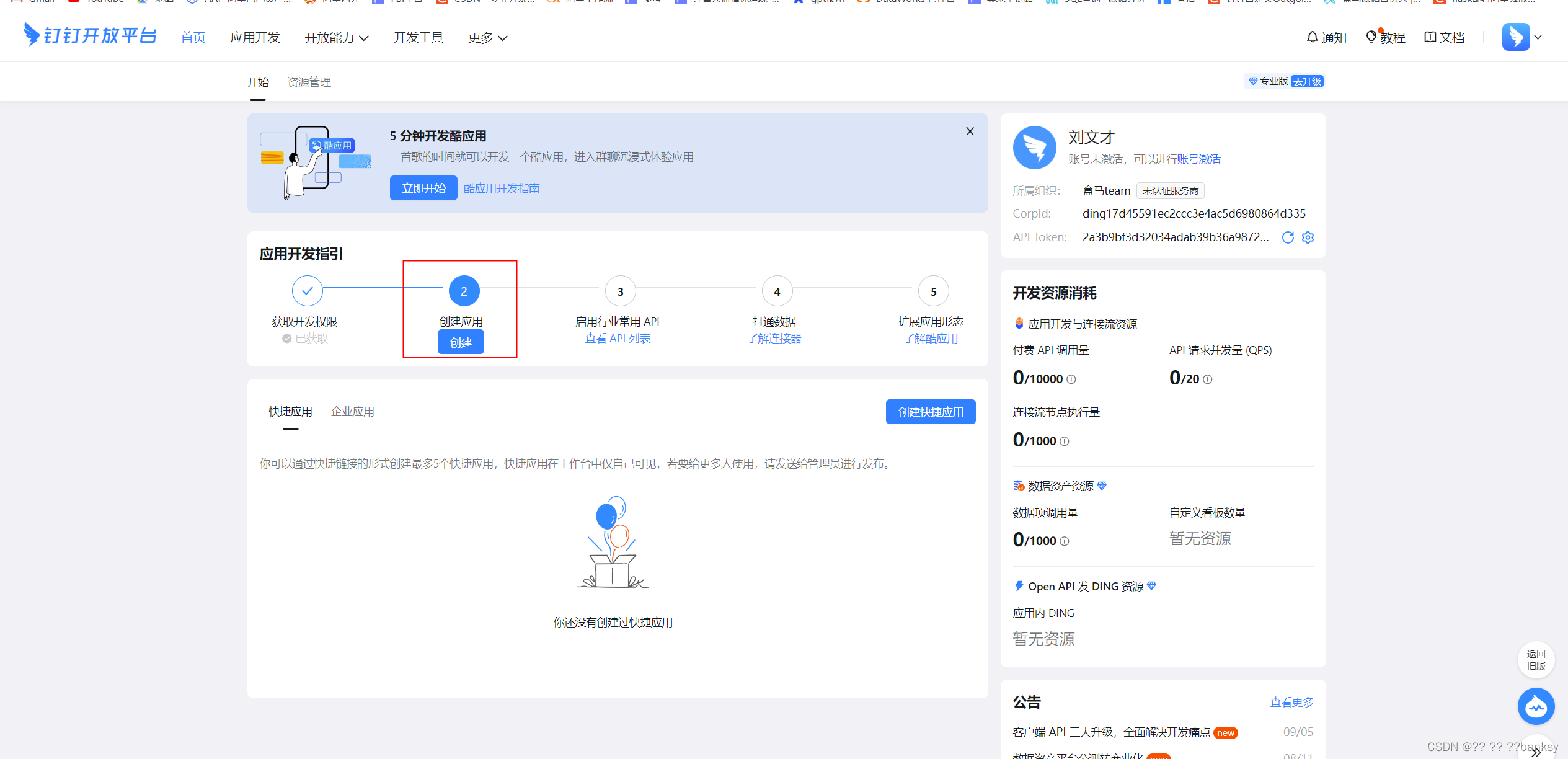Screen dimensions: 1568x759
Task: Switch to the 开始 tab
Action: (x=258, y=82)
